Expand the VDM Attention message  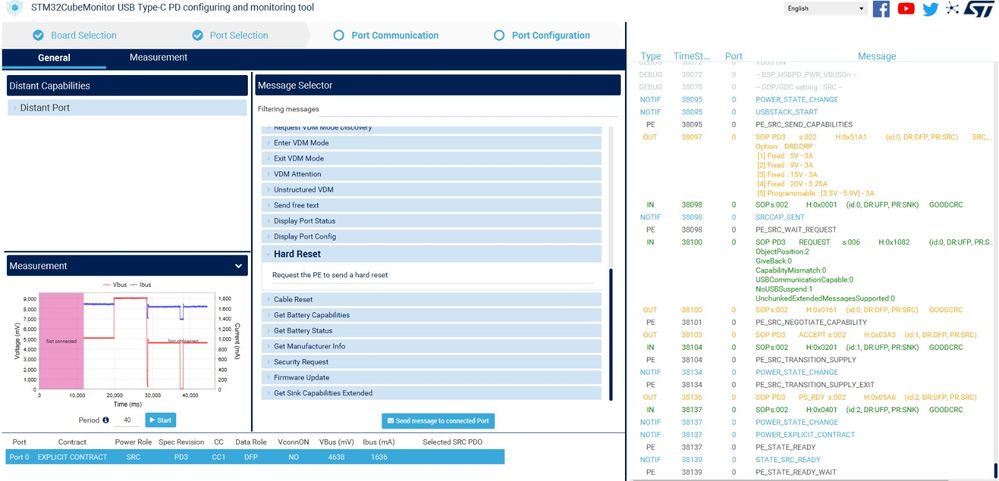point(431,174)
